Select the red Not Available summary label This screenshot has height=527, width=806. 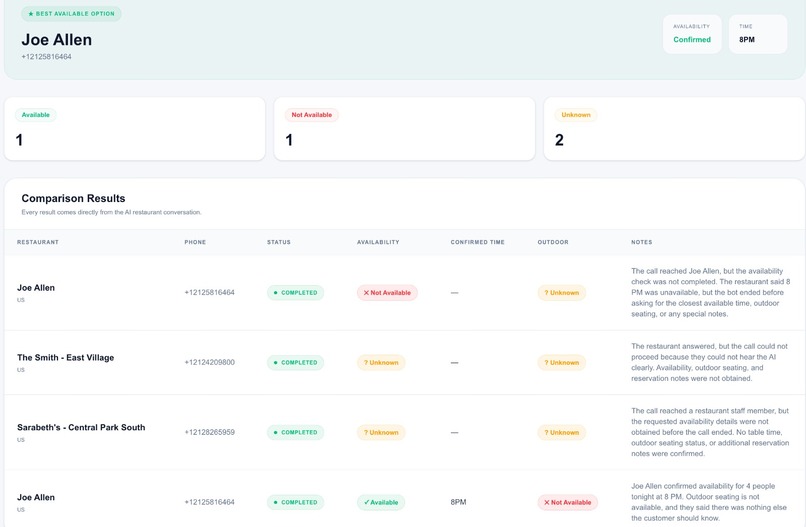[312, 115]
